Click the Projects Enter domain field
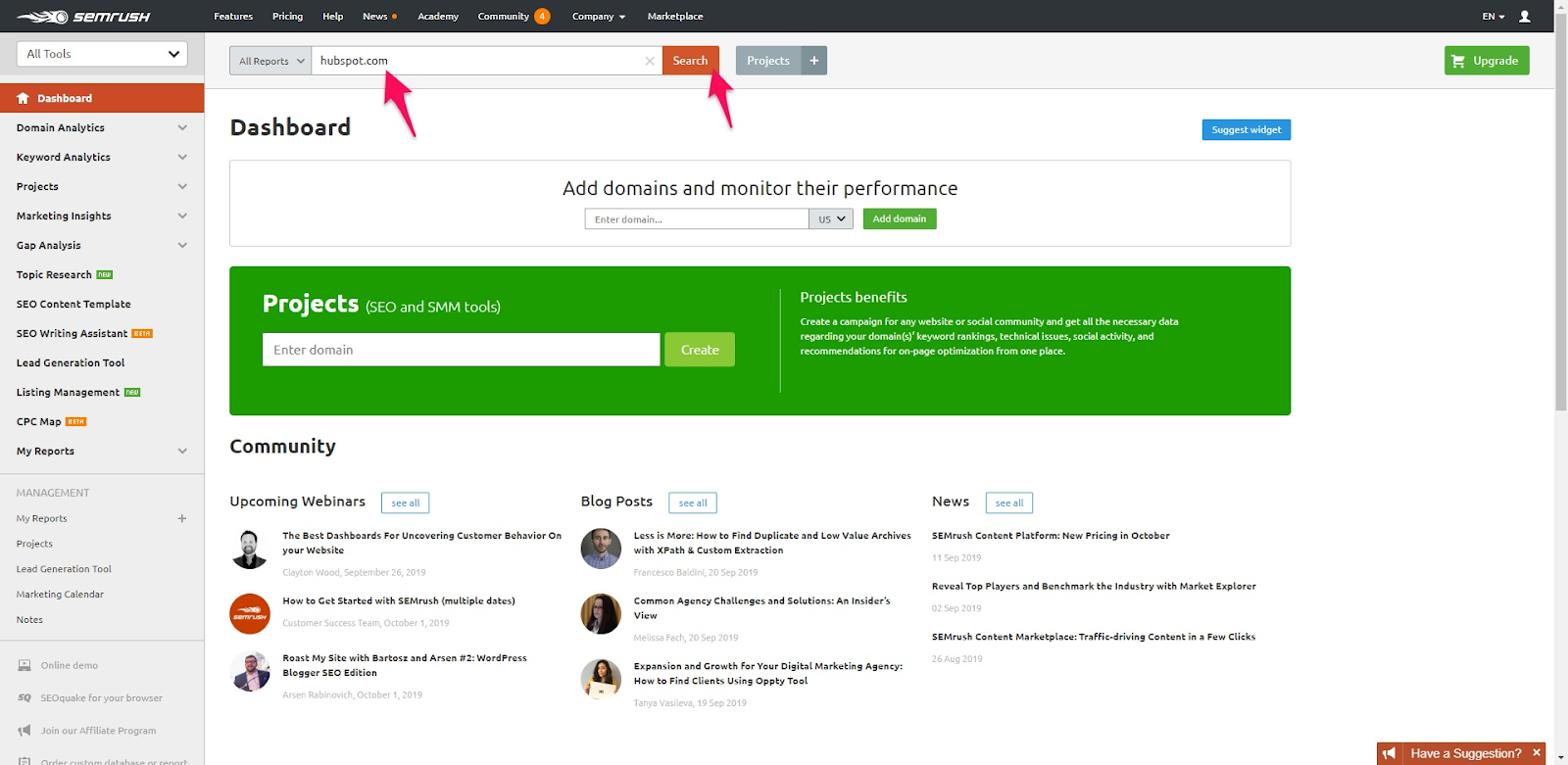This screenshot has height=765, width=1568. point(461,350)
